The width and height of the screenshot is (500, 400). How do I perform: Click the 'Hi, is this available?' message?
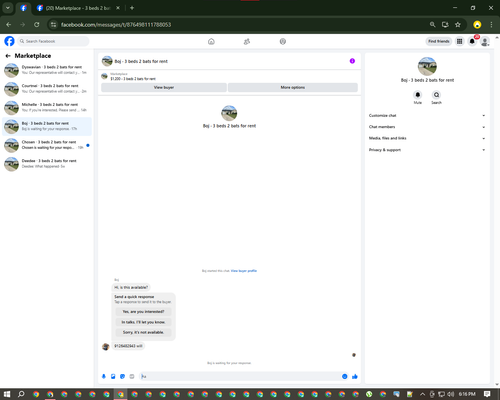point(131,287)
